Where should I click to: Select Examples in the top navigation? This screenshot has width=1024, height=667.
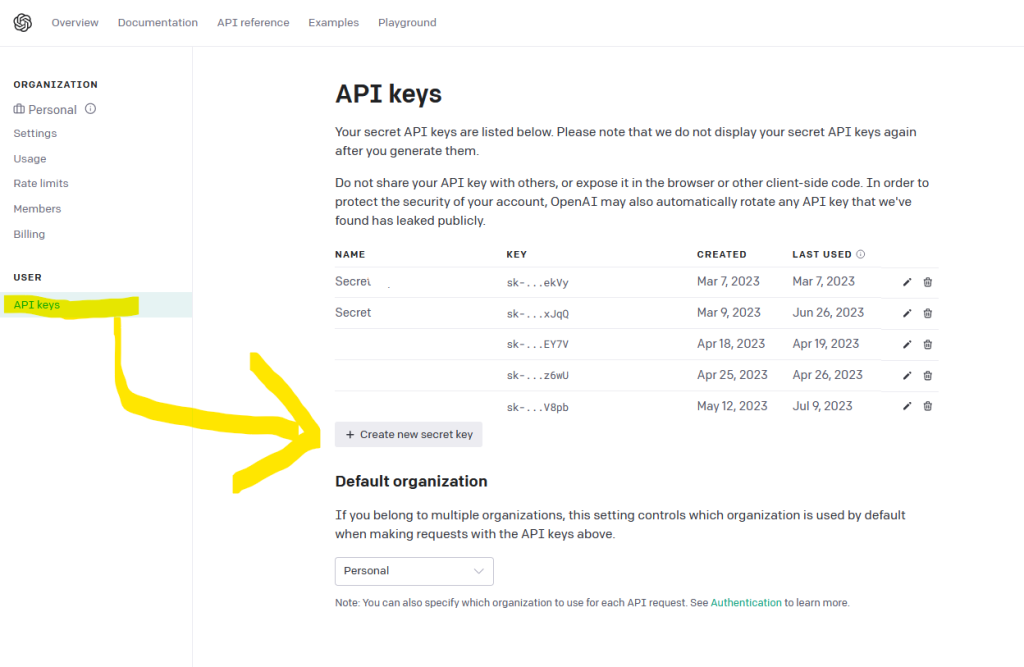click(334, 22)
